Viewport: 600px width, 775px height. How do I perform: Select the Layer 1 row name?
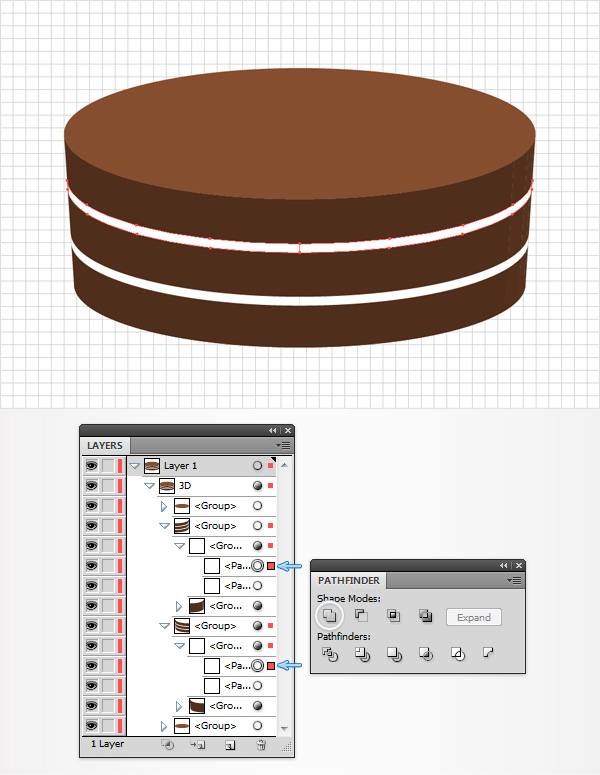point(180,466)
